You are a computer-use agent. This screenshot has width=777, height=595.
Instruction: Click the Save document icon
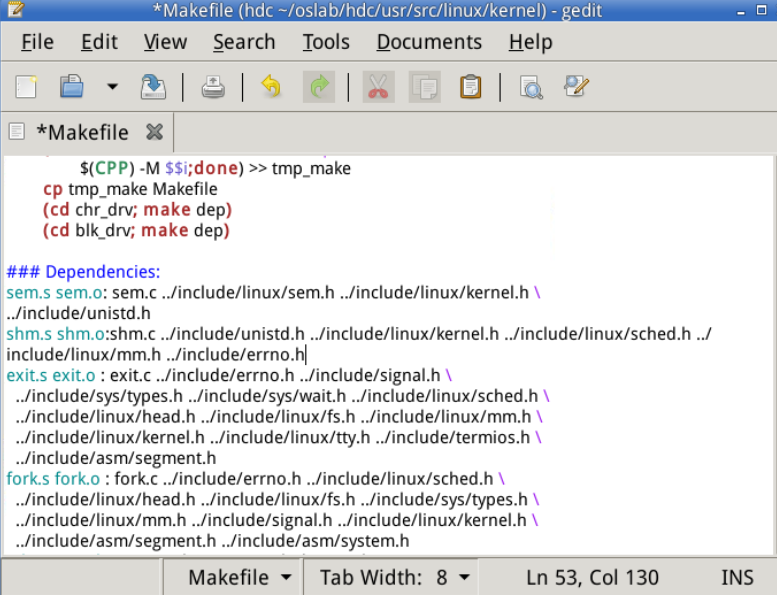pyautogui.click(x=153, y=87)
